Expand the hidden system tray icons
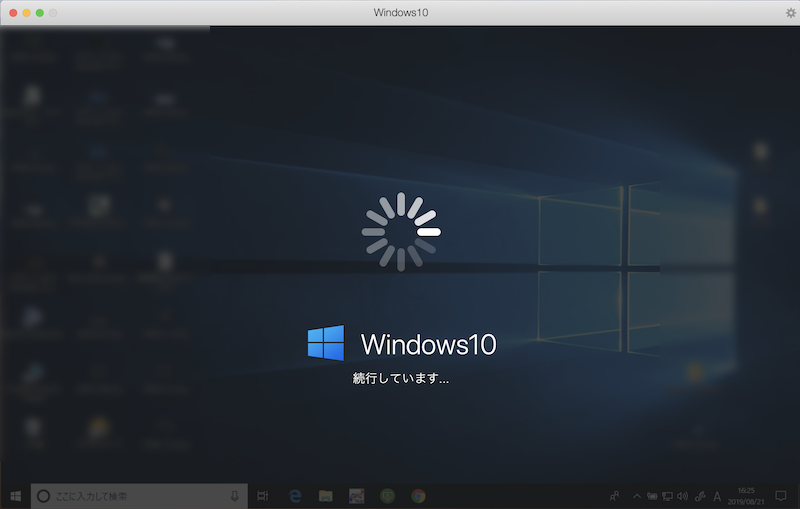 (x=637, y=496)
